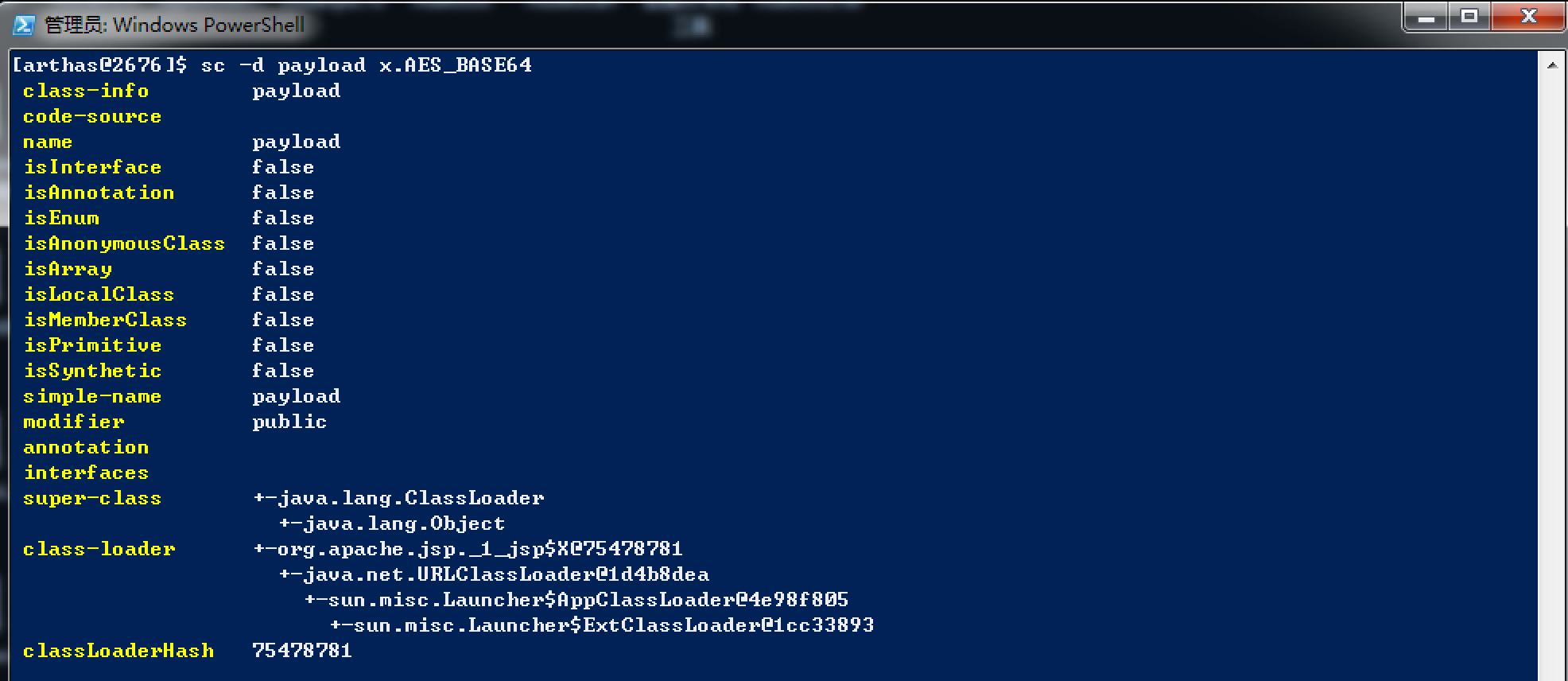Click java.net.URLClassLoader@1d4b8dea entry
This screenshot has height=681, width=1568.
(x=494, y=574)
